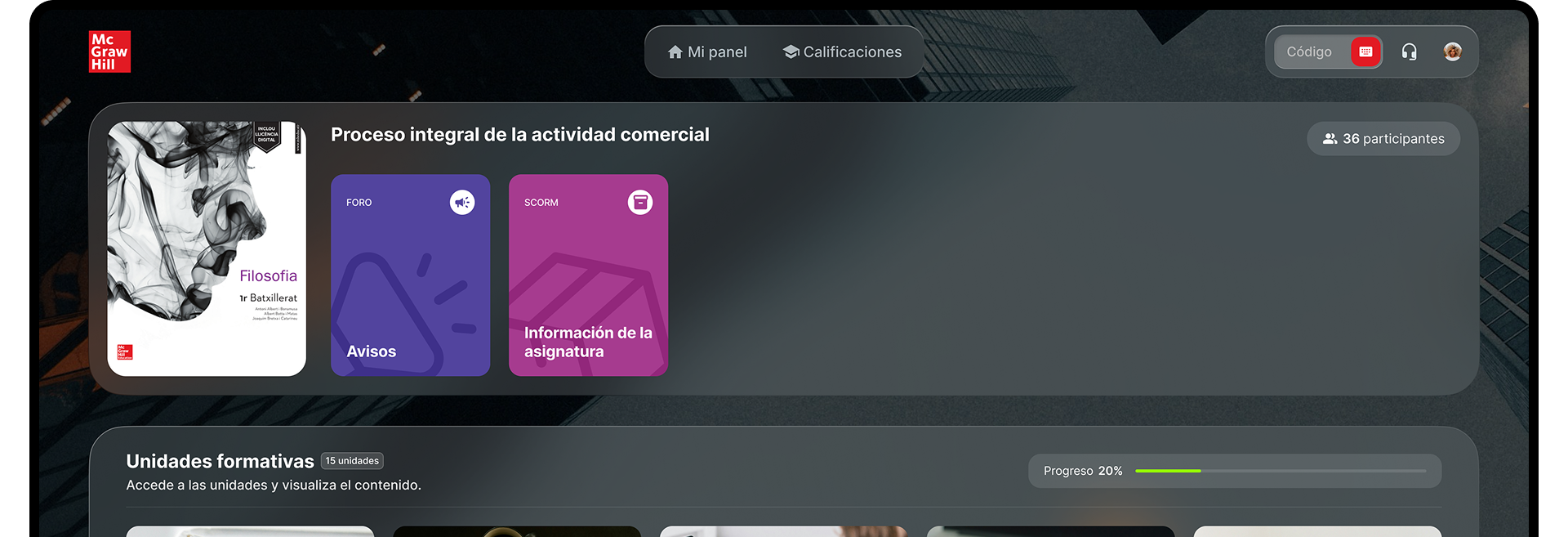Click the Proceso integral course title
The width and height of the screenshot is (1568, 537).
tap(519, 135)
